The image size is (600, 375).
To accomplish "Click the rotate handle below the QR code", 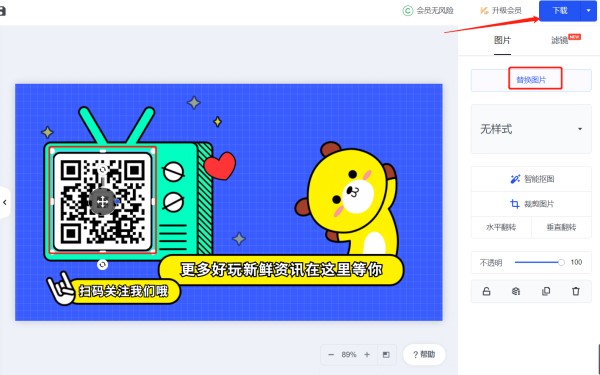I will click(102, 264).
